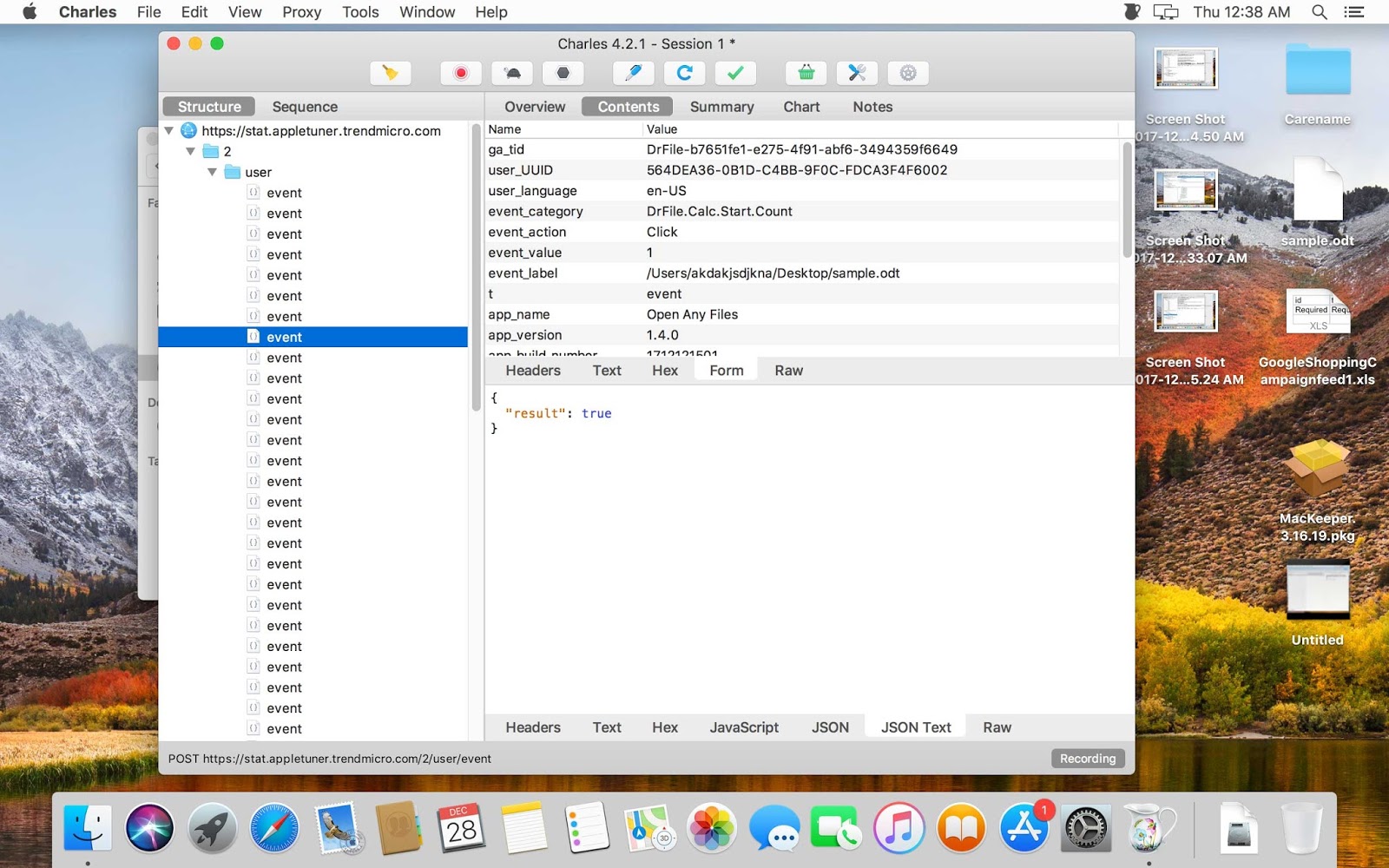1389x868 pixels.
Task: Click the ga_tid value cell
Action: pos(802,149)
